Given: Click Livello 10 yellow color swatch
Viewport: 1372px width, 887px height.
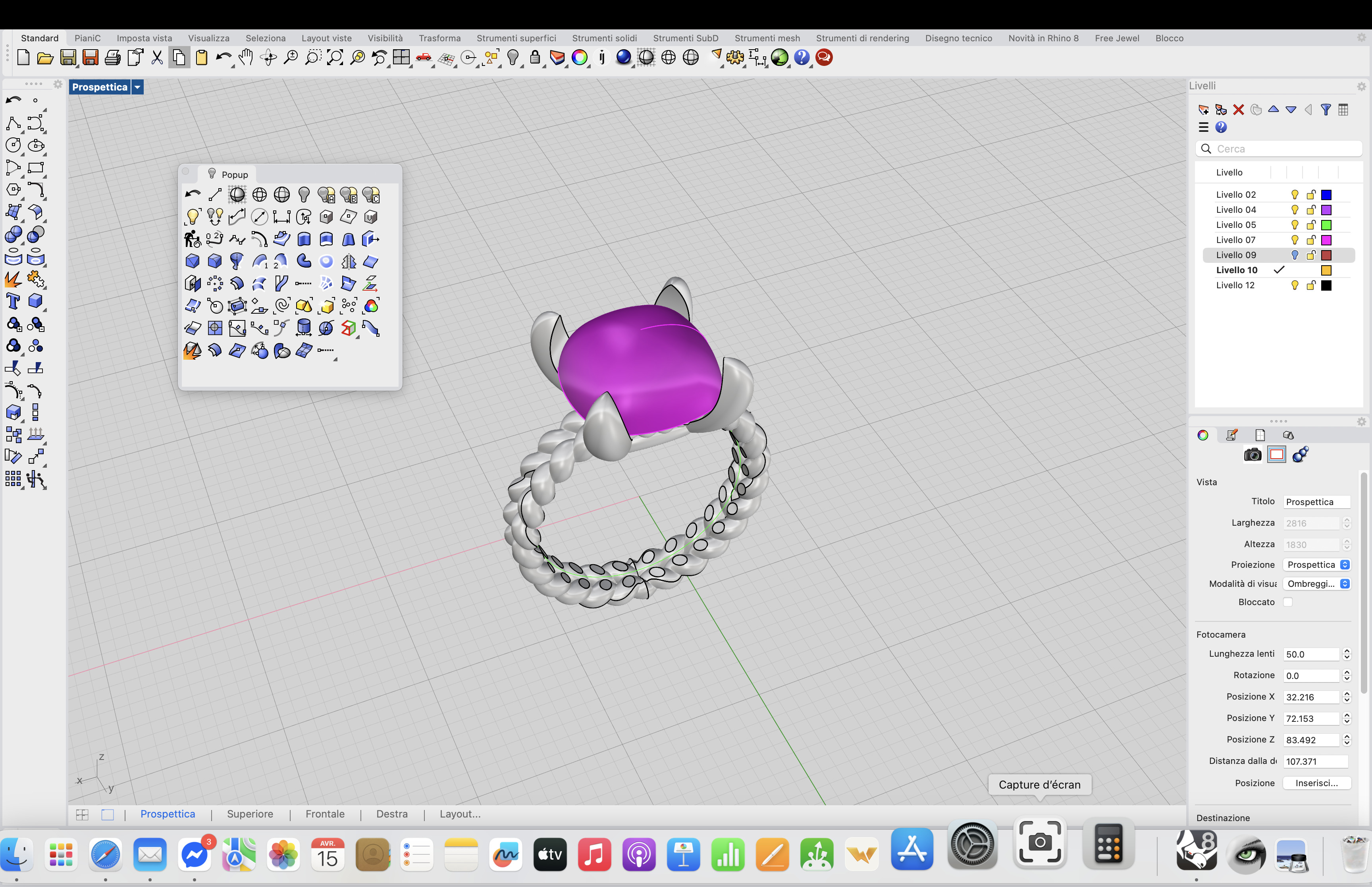Looking at the screenshot, I should (1326, 270).
